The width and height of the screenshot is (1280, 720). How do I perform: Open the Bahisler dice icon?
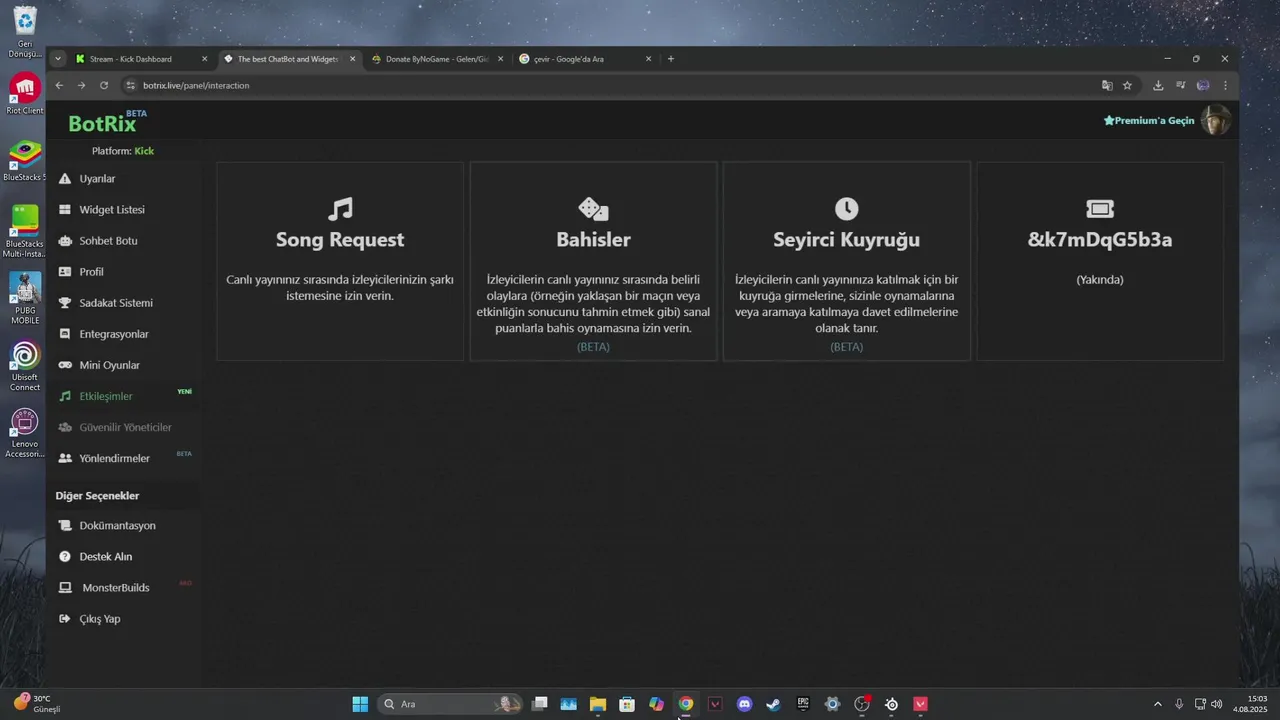click(x=593, y=208)
